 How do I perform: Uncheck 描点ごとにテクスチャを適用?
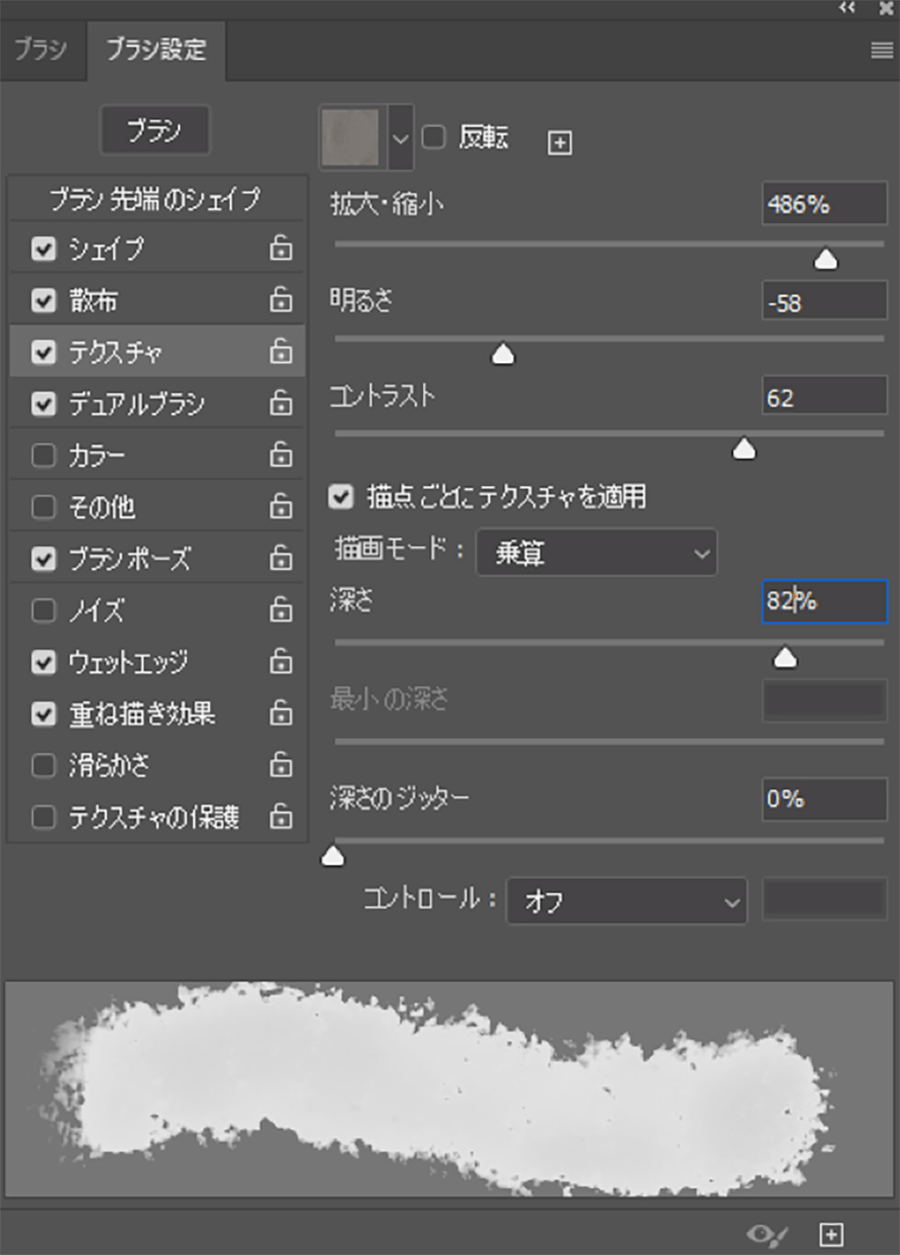click(343, 495)
